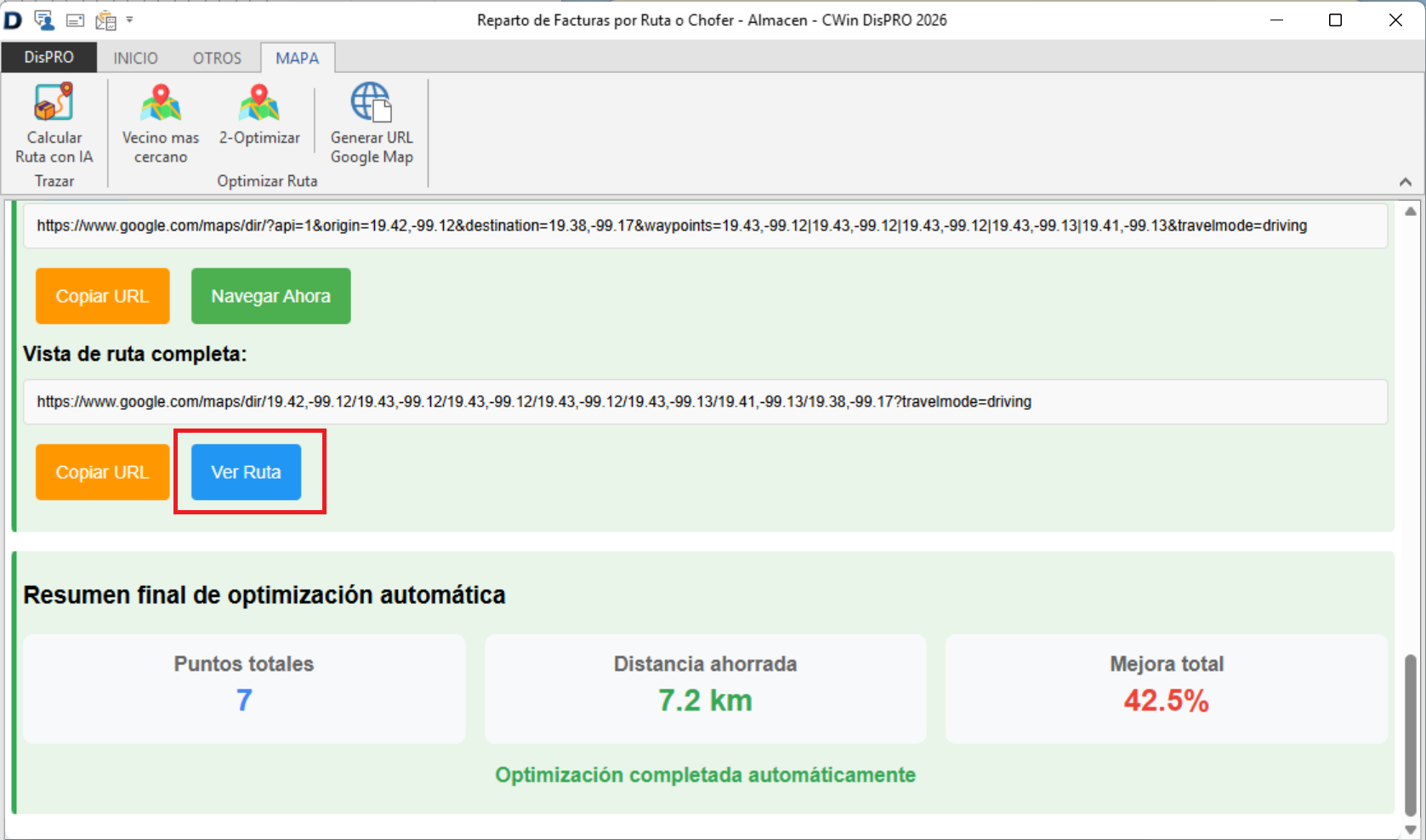Click the Generar URL Google Map icon

coord(372,123)
